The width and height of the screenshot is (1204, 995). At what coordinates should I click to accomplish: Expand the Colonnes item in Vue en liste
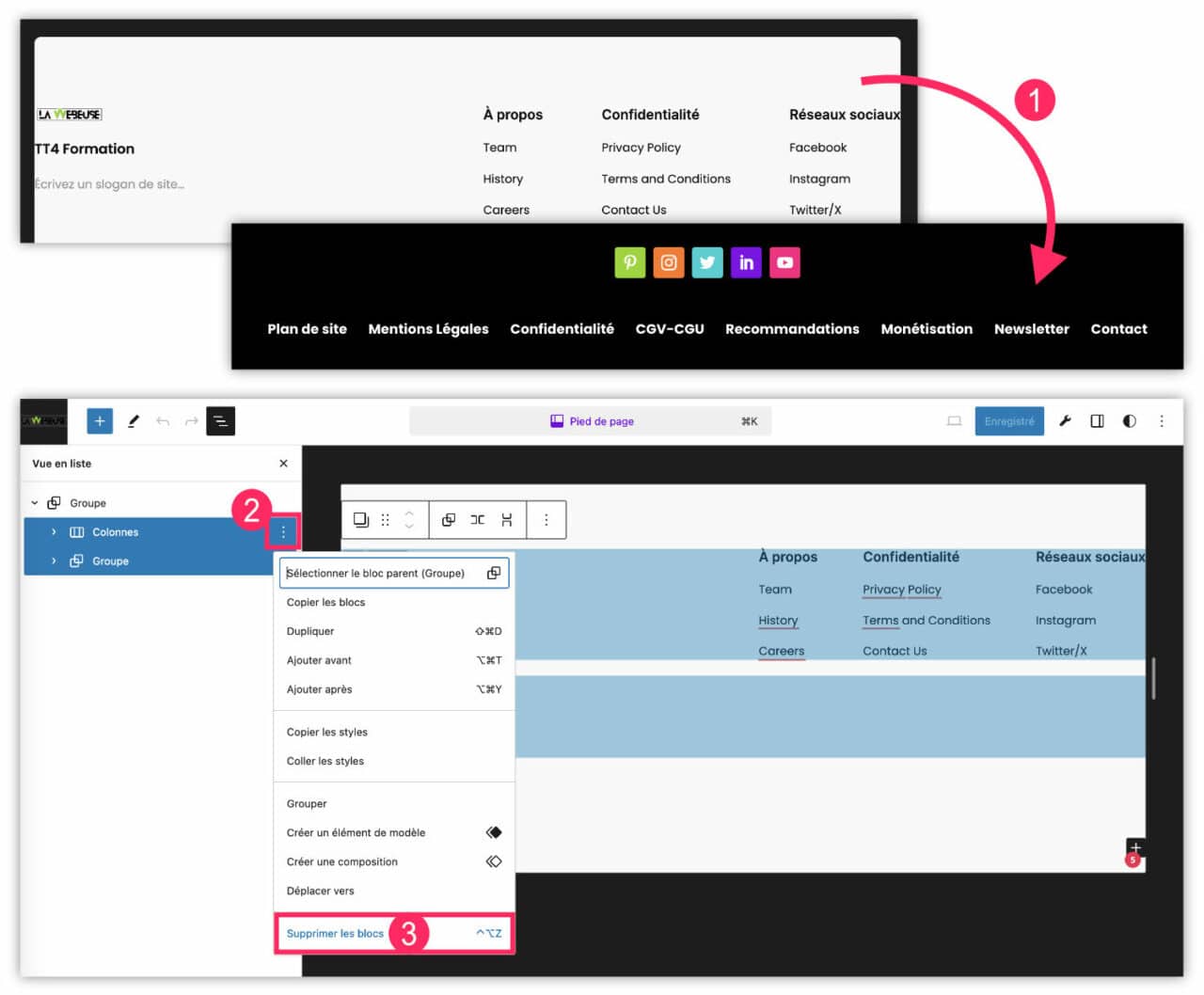[54, 531]
